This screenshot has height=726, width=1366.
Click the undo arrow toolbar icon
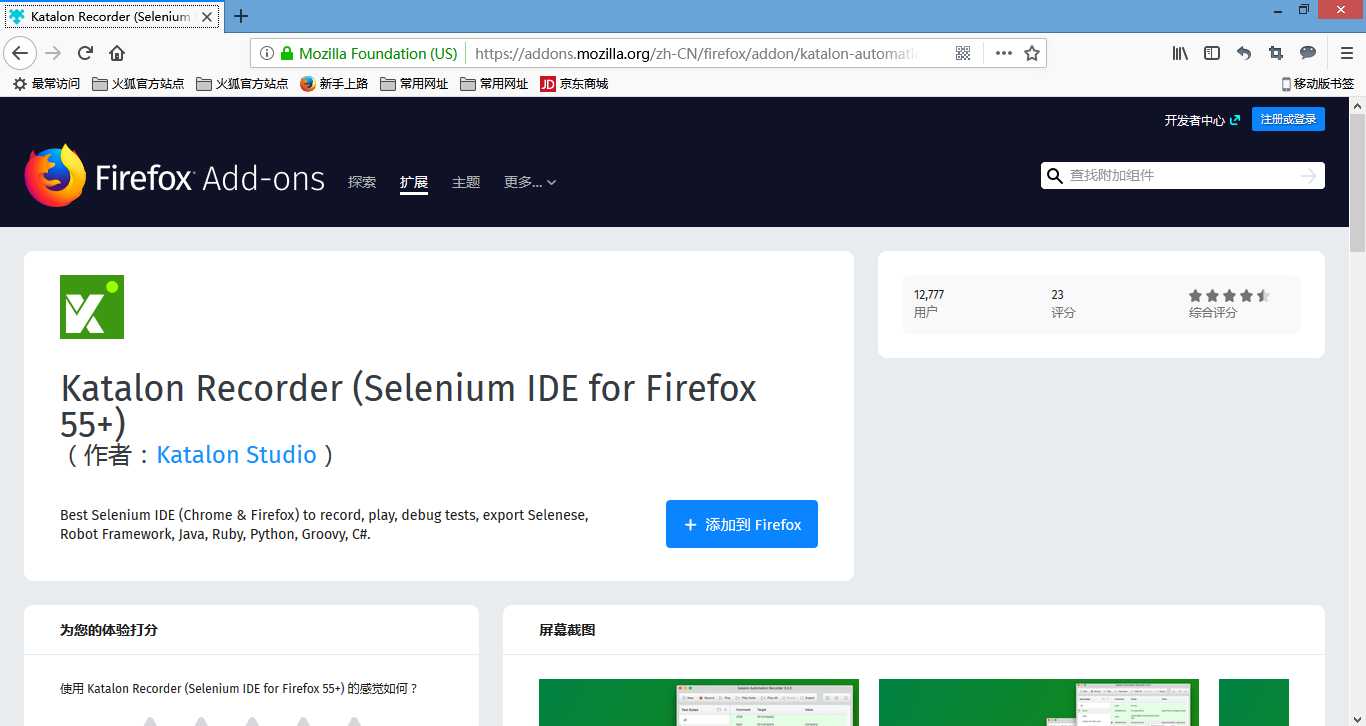pos(1244,53)
